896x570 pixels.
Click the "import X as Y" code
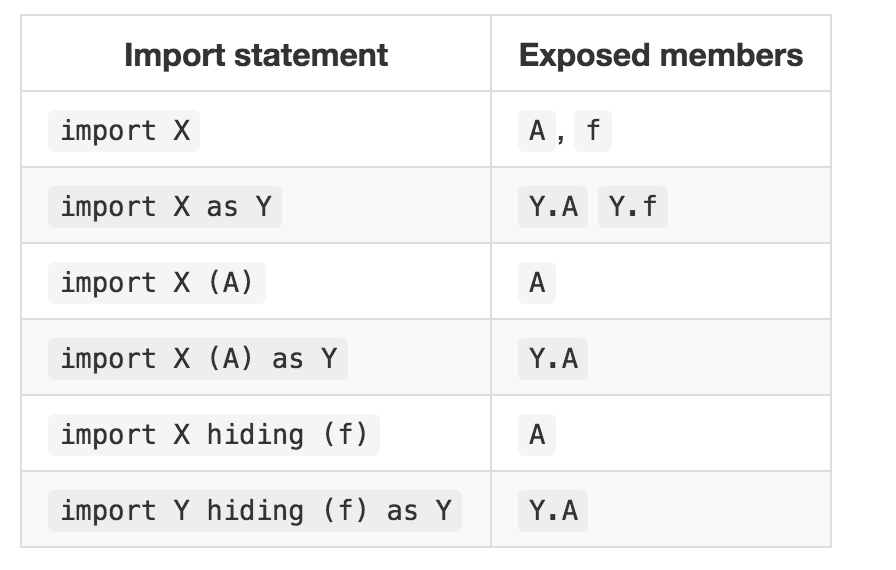(165, 207)
